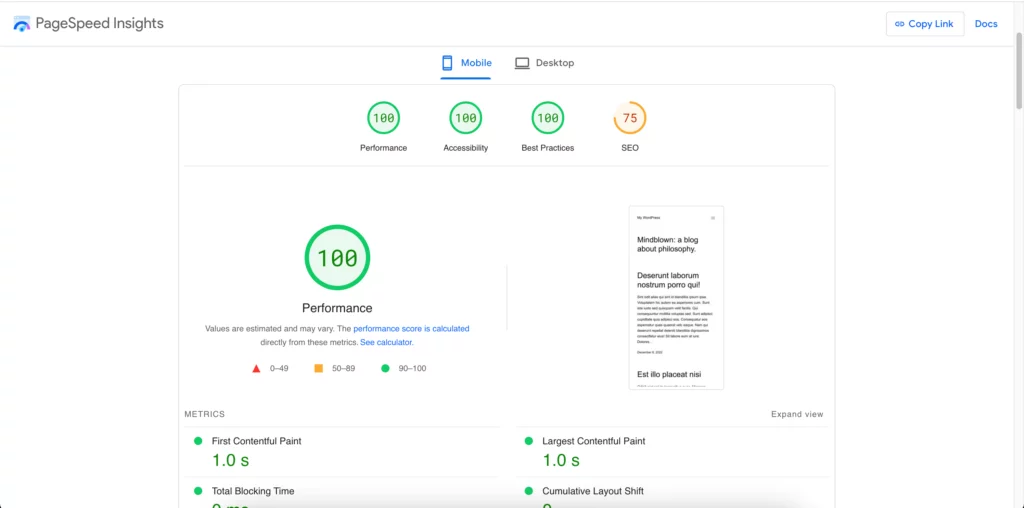Click the Best Practices 100 score gauge
This screenshot has height=508, width=1024.
[548, 118]
